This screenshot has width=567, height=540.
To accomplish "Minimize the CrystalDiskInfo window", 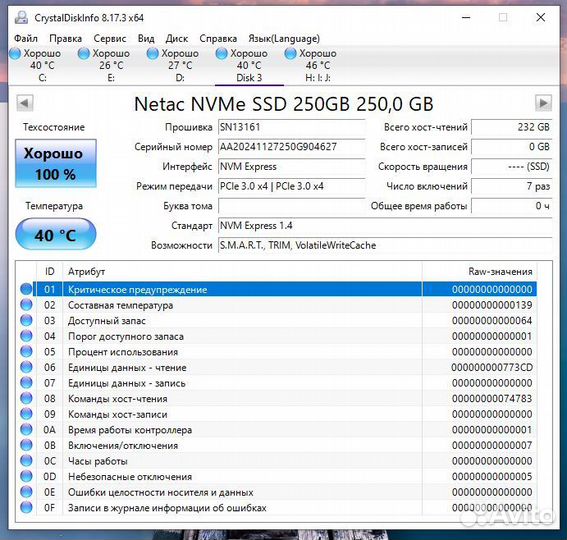I will tap(466, 17).
